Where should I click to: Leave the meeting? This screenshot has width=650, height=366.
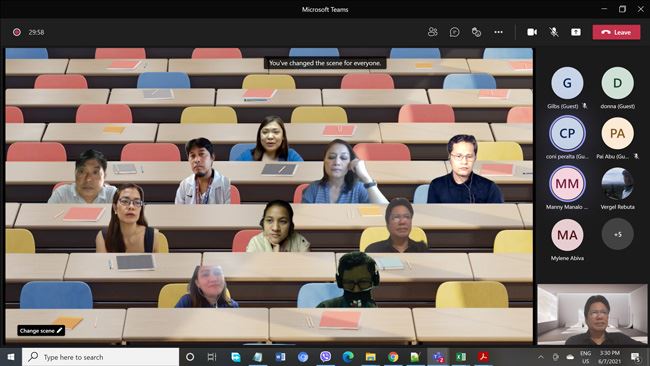(x=616, y=32)
